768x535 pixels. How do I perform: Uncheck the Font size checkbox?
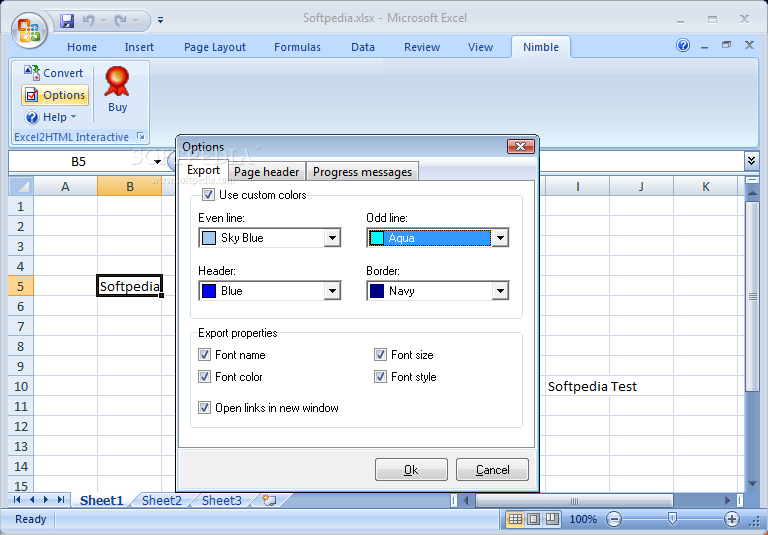click(380, 354)
